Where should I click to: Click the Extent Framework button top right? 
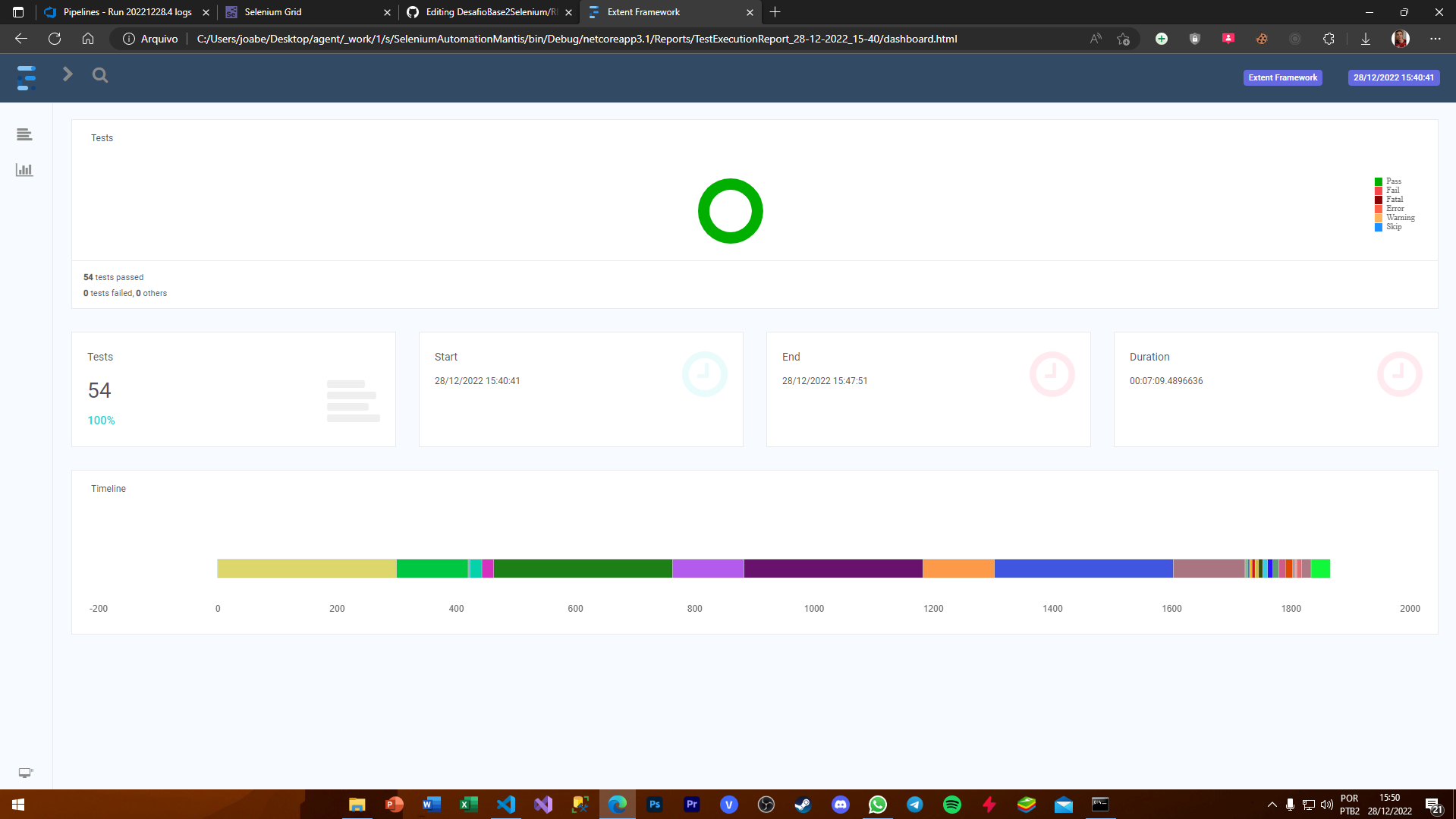(1281, 77)
